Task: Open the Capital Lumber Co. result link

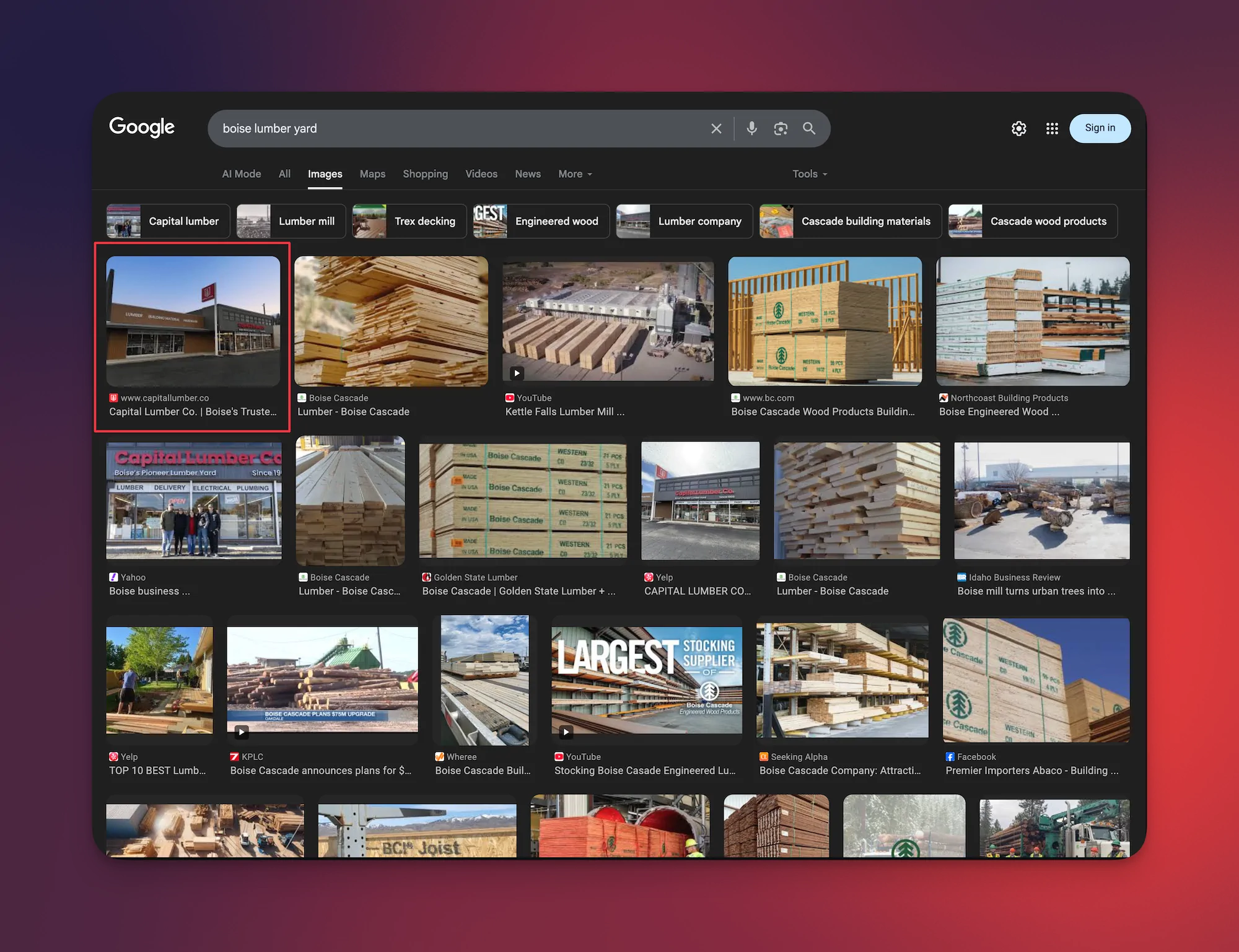Action: click(193, 411)
